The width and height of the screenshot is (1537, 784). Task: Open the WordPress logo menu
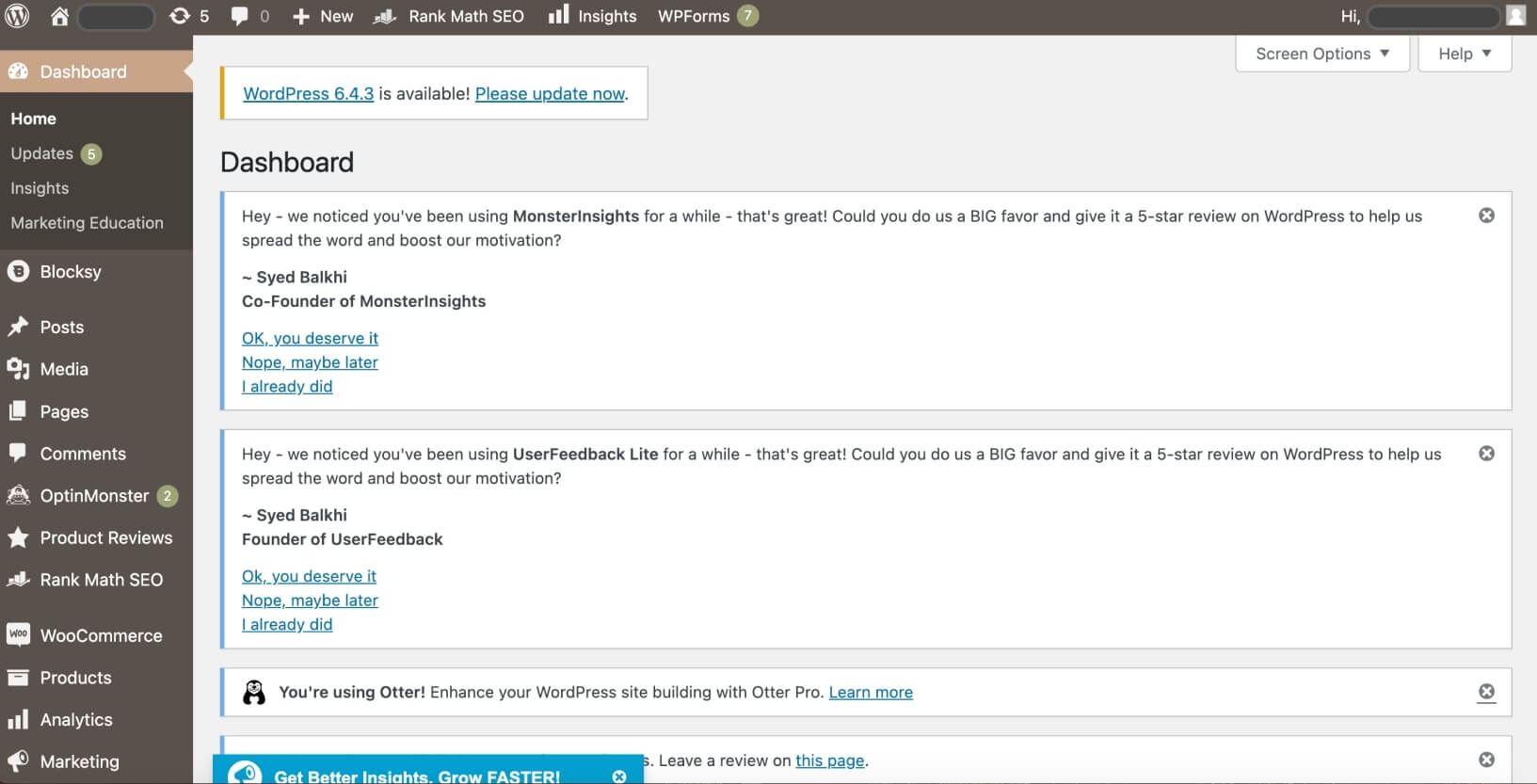[17, 16]
